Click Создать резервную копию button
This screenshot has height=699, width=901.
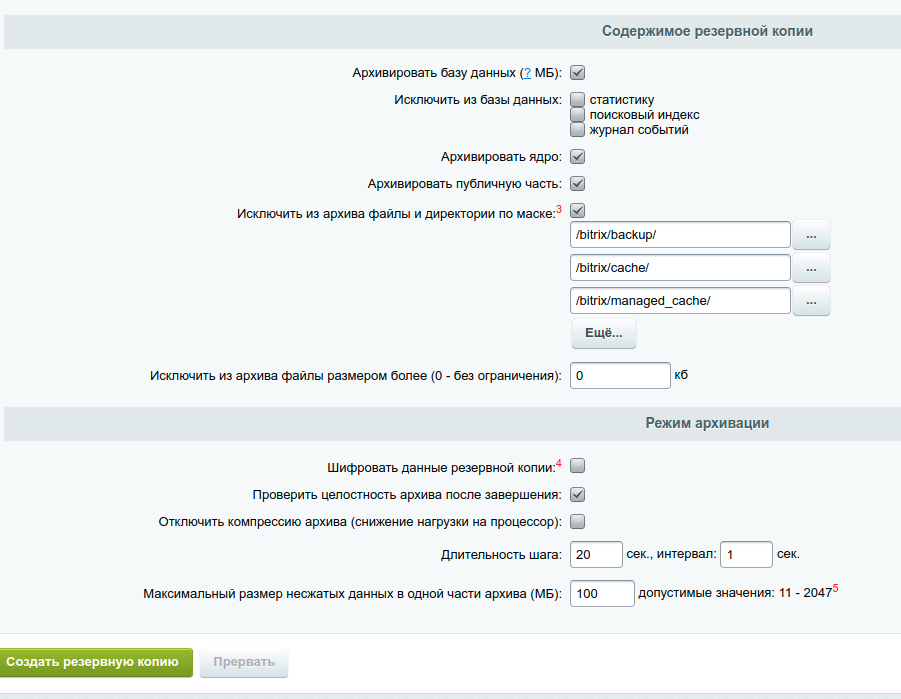point(95,662)
